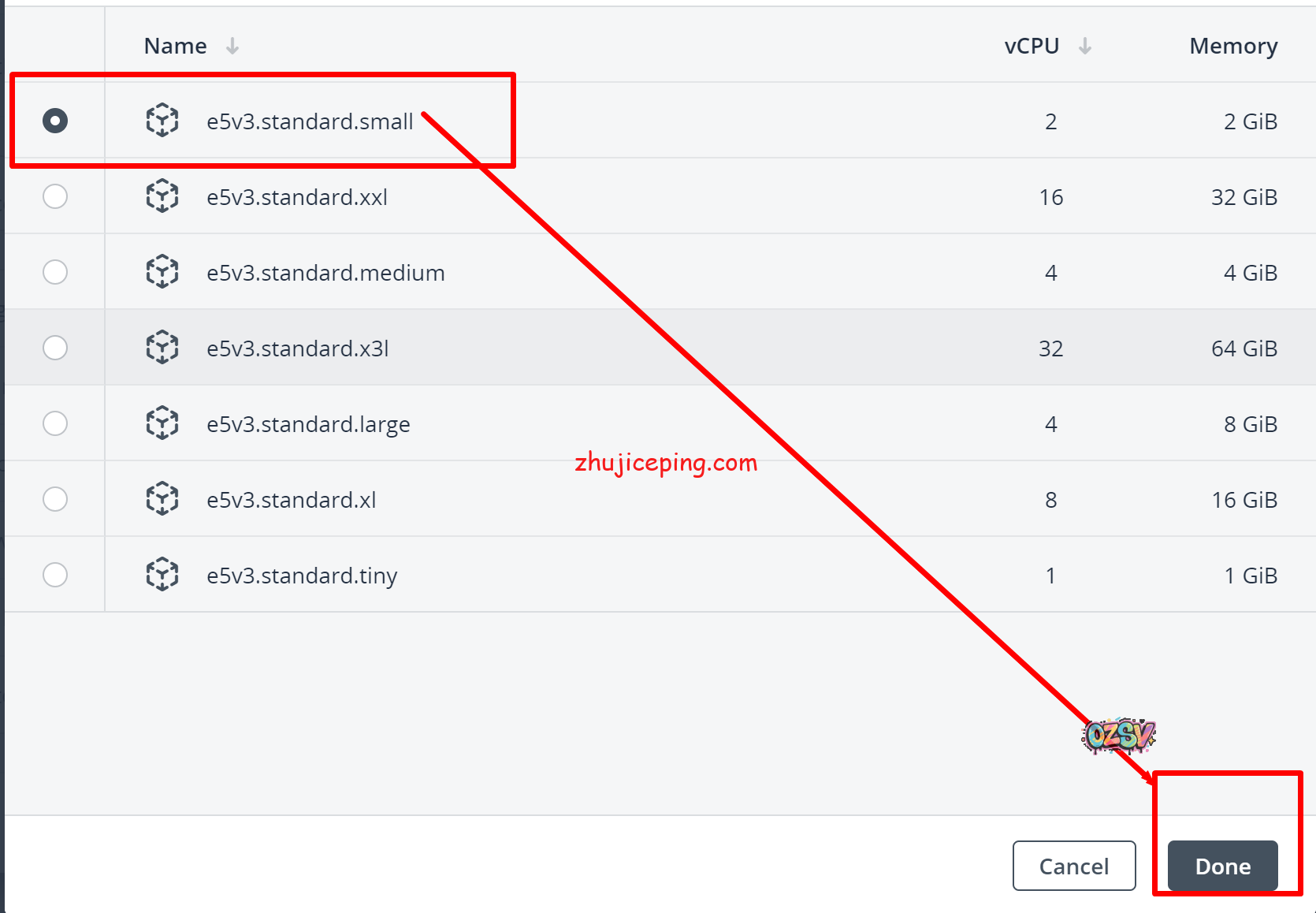Image resolution: width=1316 pixels, height=913 pixels.
Task: Click the e5v3.standard.large flavor name
Action: pos(308,424)
